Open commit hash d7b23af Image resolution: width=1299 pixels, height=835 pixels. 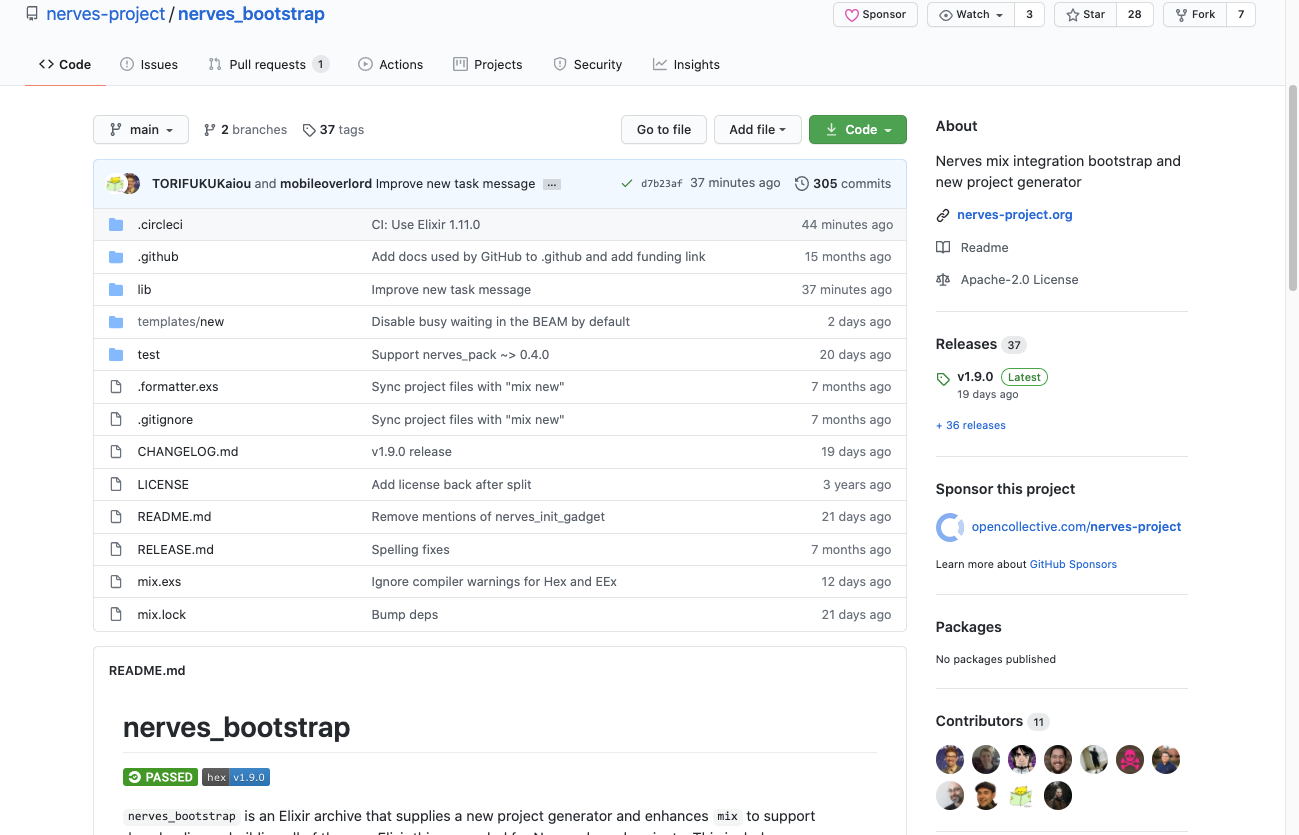point(662,184)
